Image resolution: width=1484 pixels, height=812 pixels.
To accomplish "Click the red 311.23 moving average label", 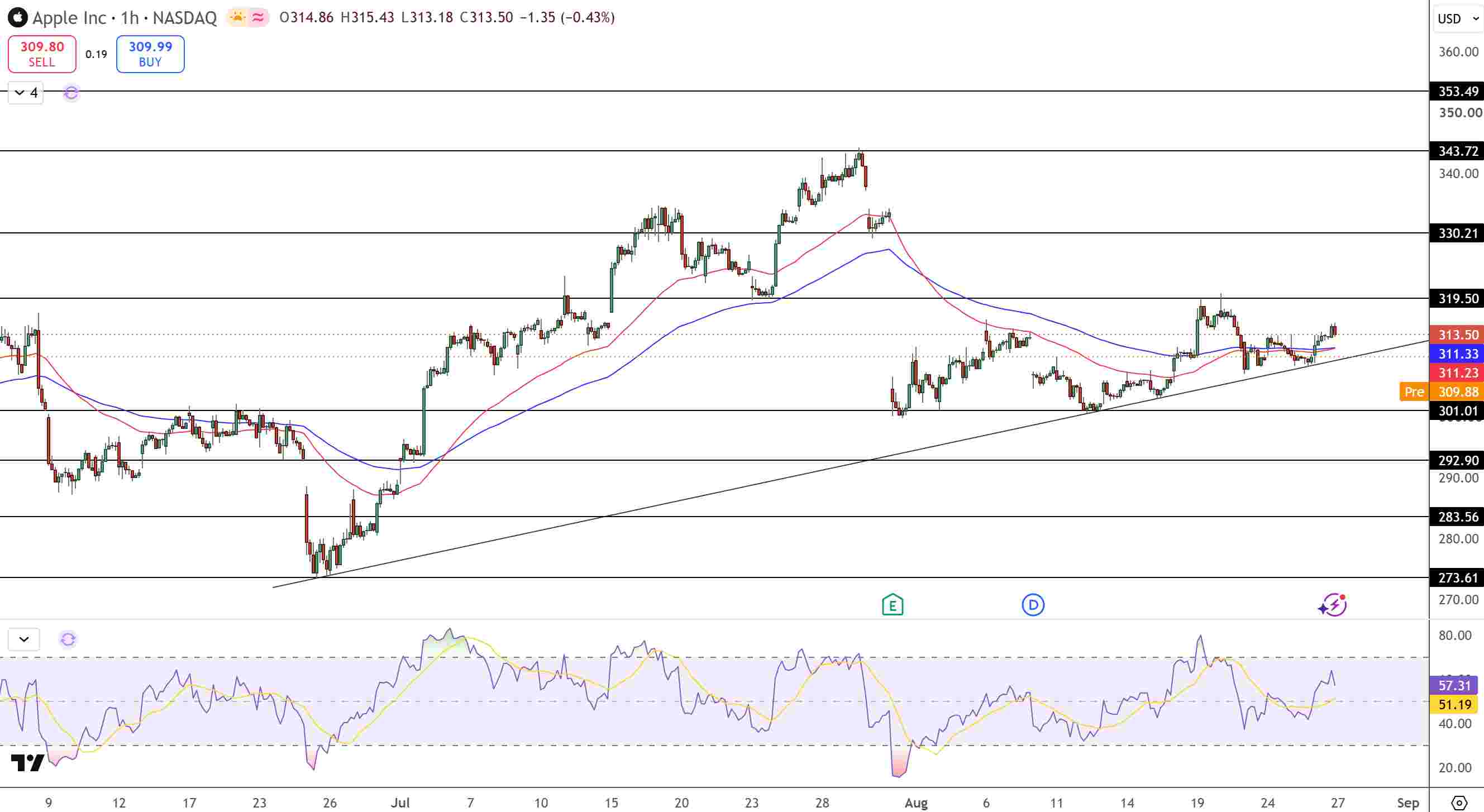I will (1457, 372).
